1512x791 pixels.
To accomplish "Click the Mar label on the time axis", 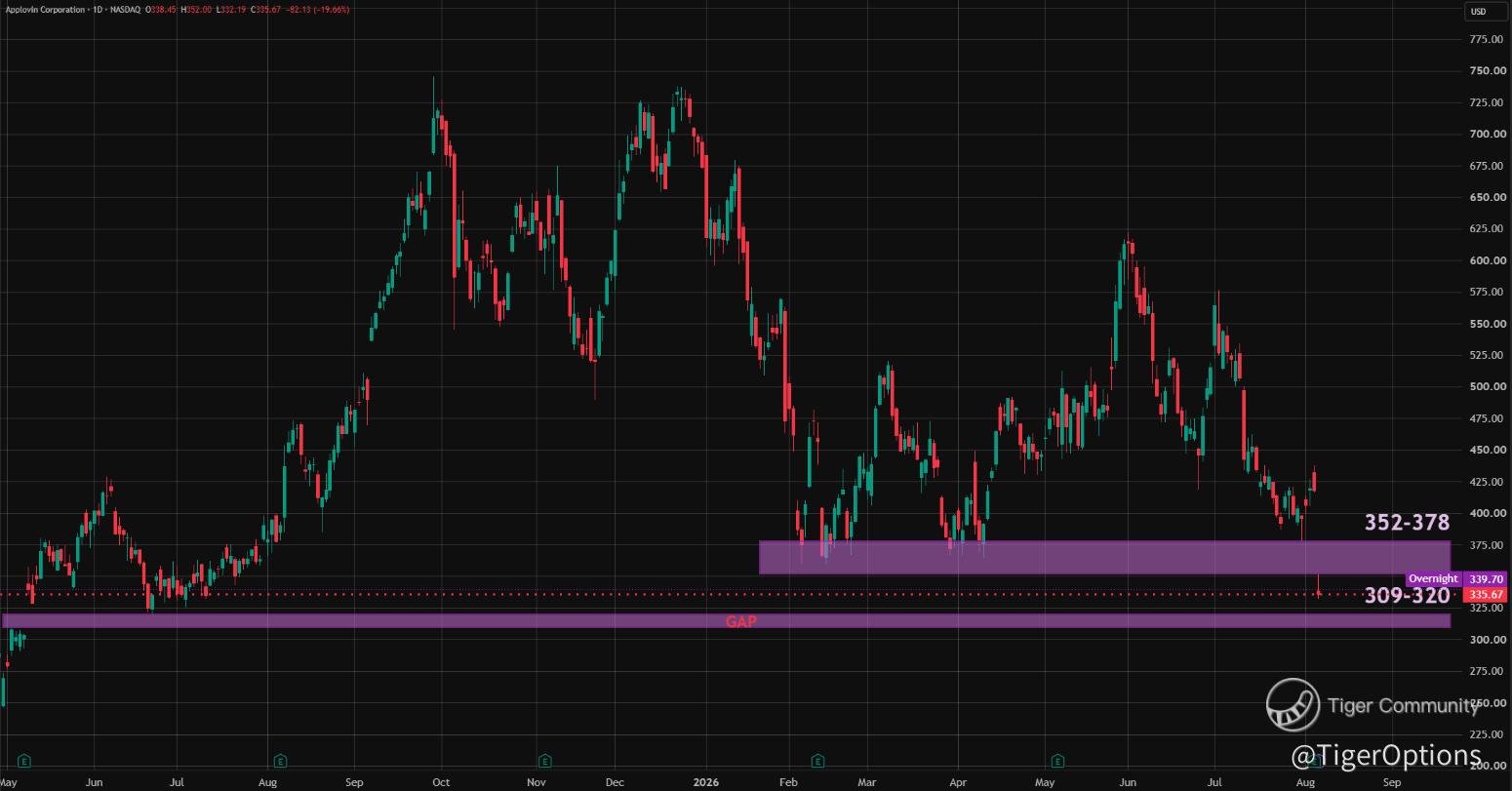I will click(866, 782).
